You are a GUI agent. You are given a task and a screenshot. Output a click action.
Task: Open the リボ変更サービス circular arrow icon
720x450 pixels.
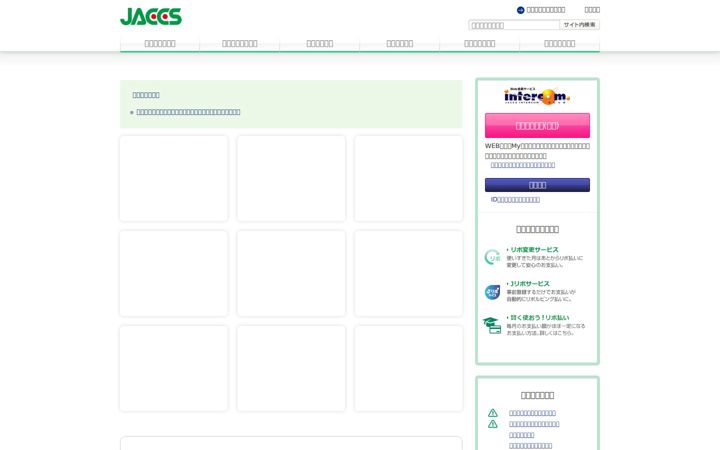pyautogui.click(x=492, y=257)
